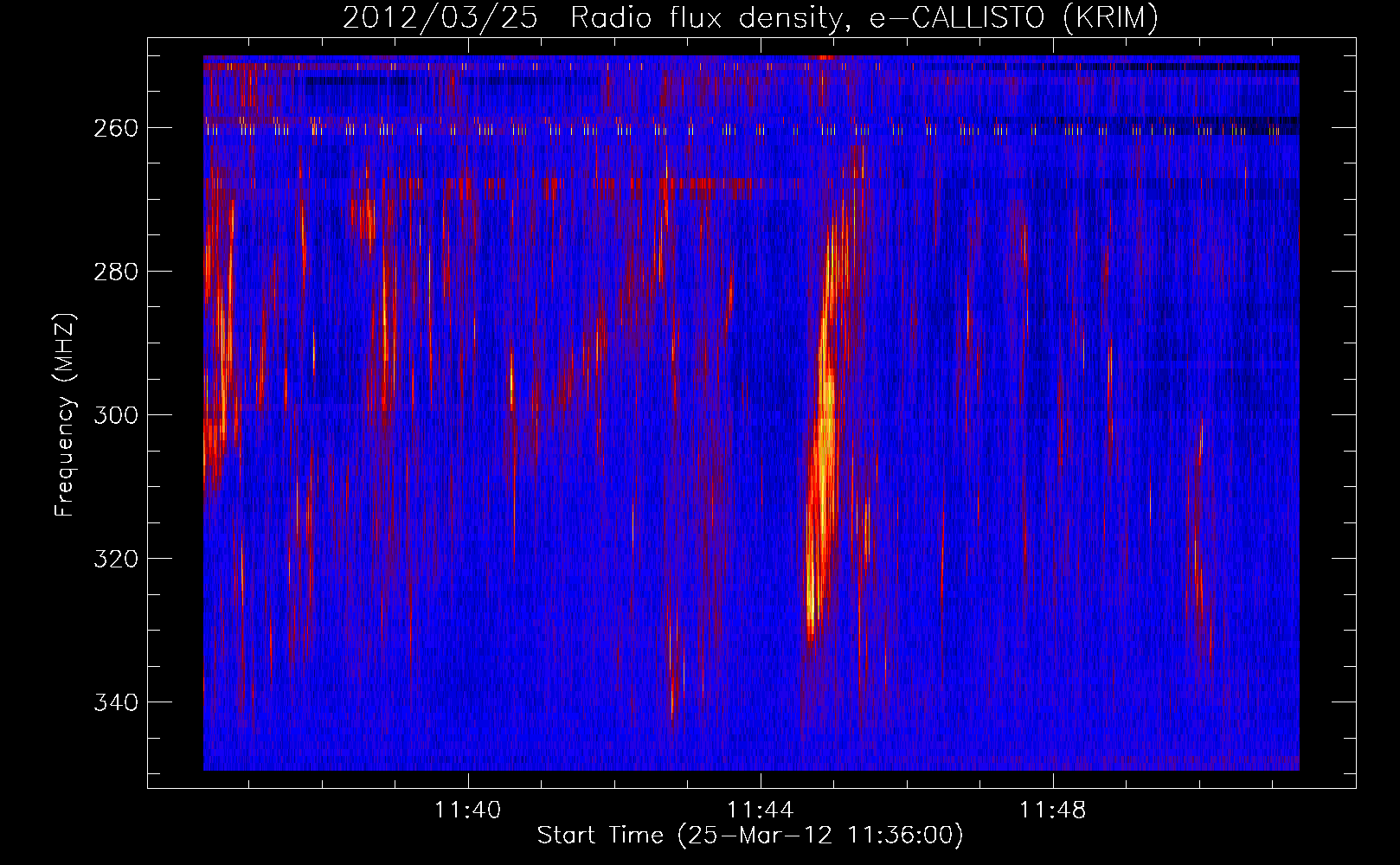Click the 11:40 time axis label
Screen dimensions: 1400x865
click(x=467, y=811)
